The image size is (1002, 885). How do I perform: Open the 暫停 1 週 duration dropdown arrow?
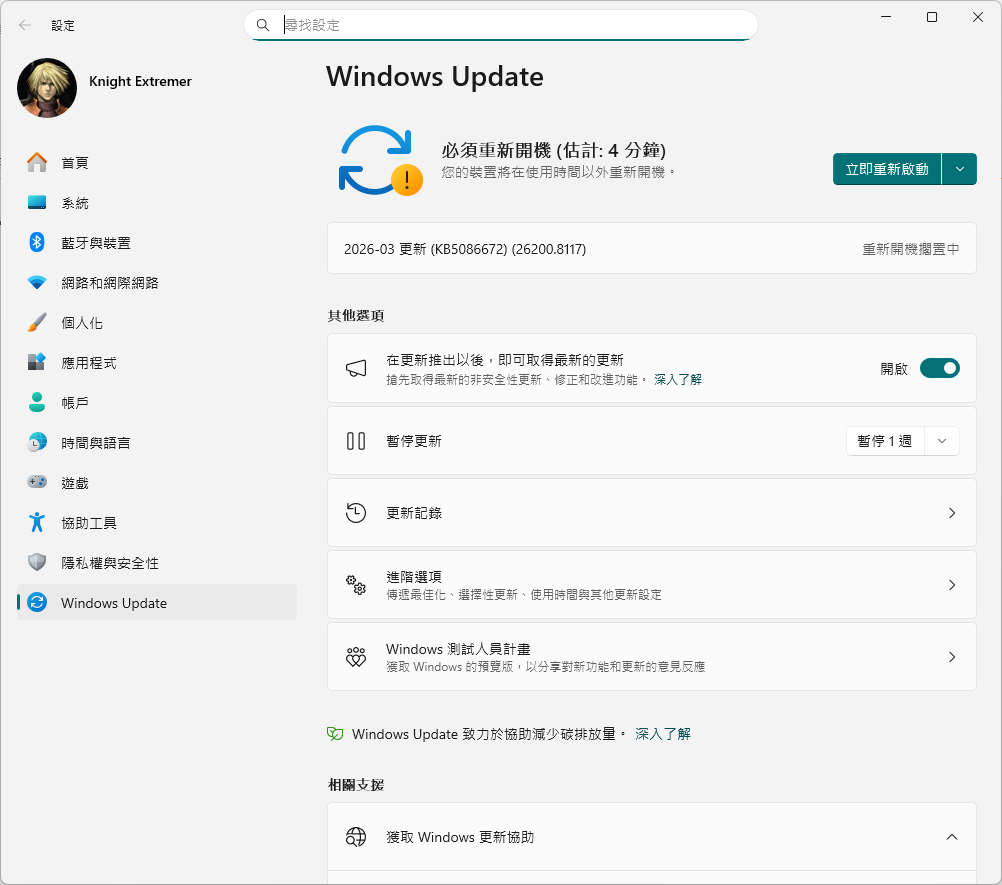pos(941,441)
